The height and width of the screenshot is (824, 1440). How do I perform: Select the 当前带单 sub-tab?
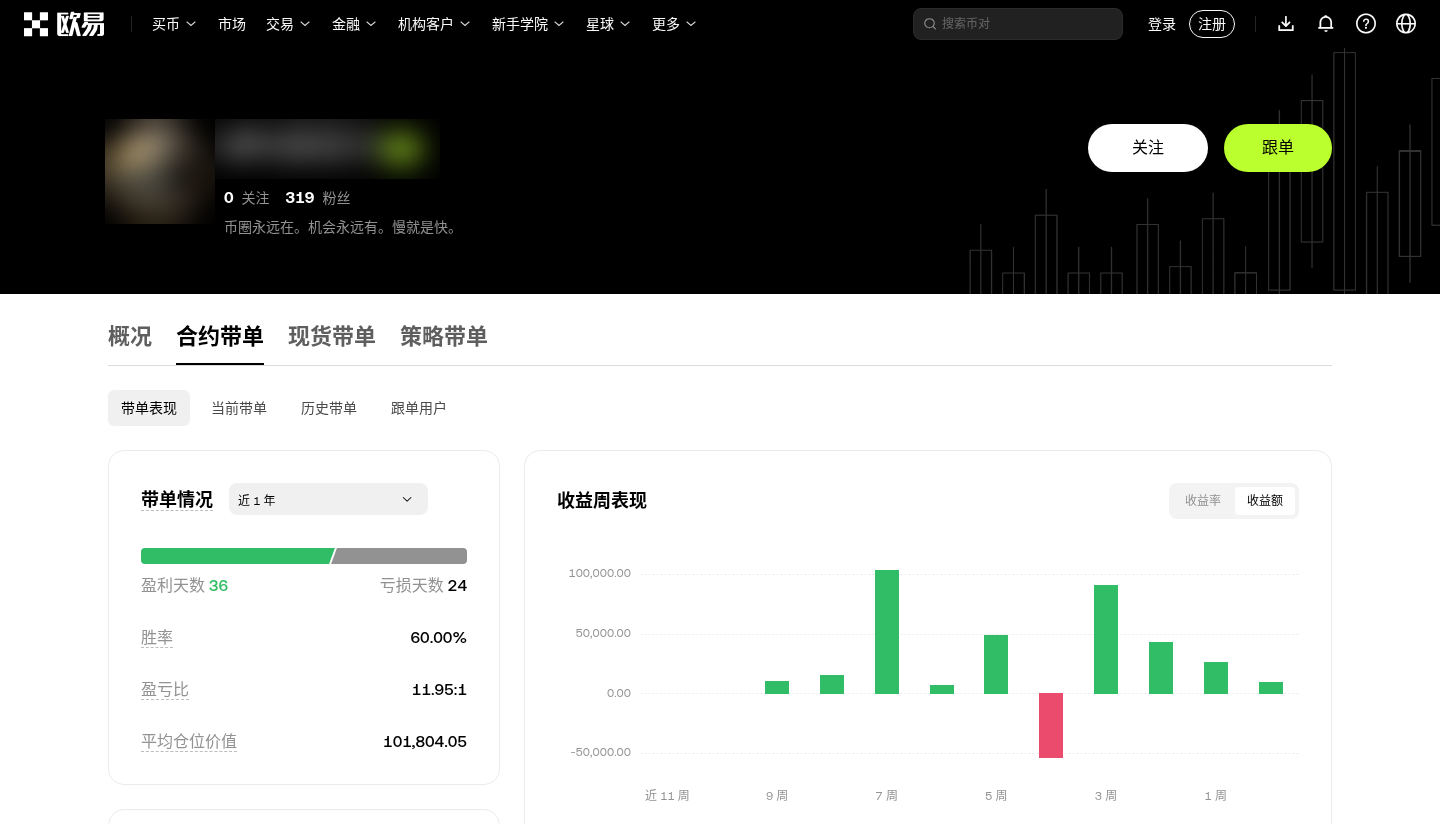coord(239,408)
